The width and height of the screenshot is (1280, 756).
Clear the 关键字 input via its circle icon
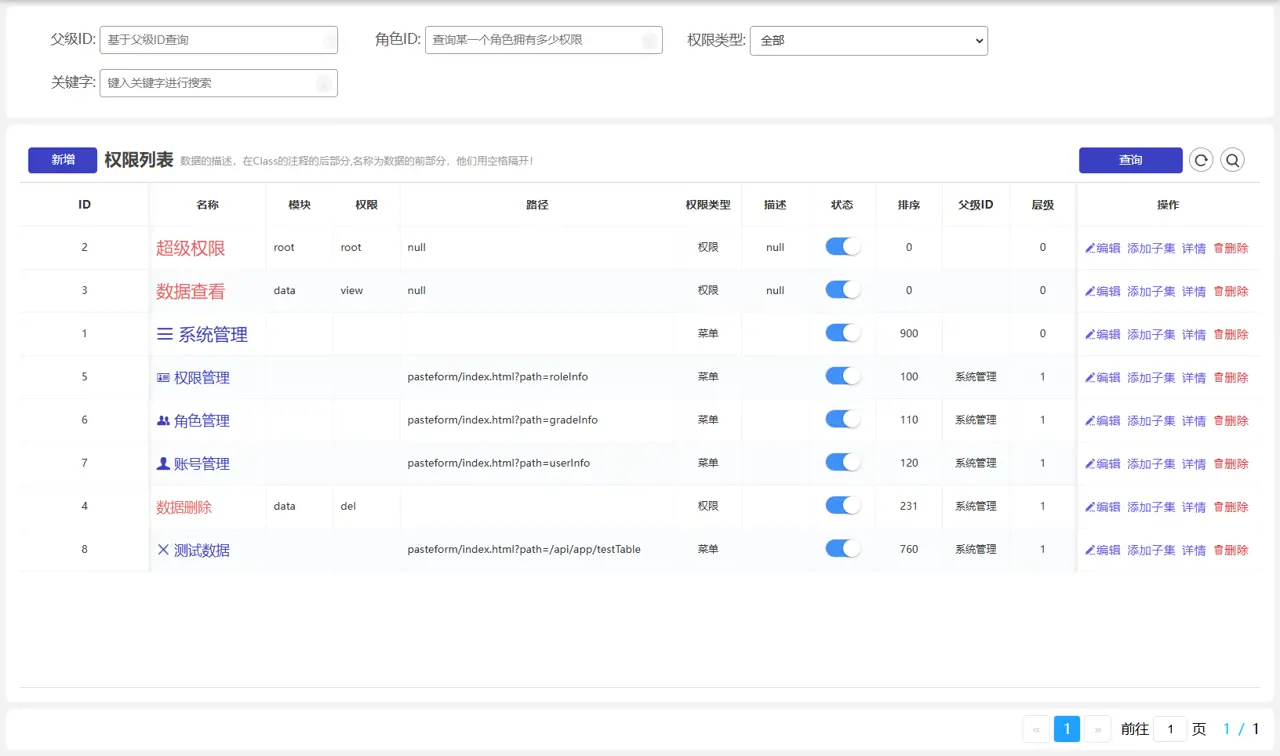(x=324, y=83)
